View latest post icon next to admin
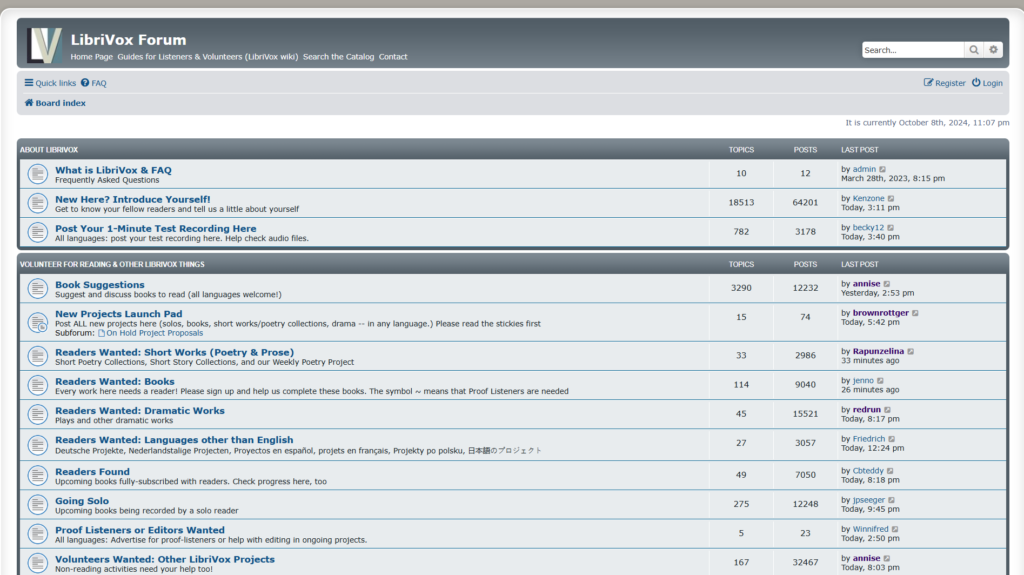Screen dimensions: 1024x575 883,169
